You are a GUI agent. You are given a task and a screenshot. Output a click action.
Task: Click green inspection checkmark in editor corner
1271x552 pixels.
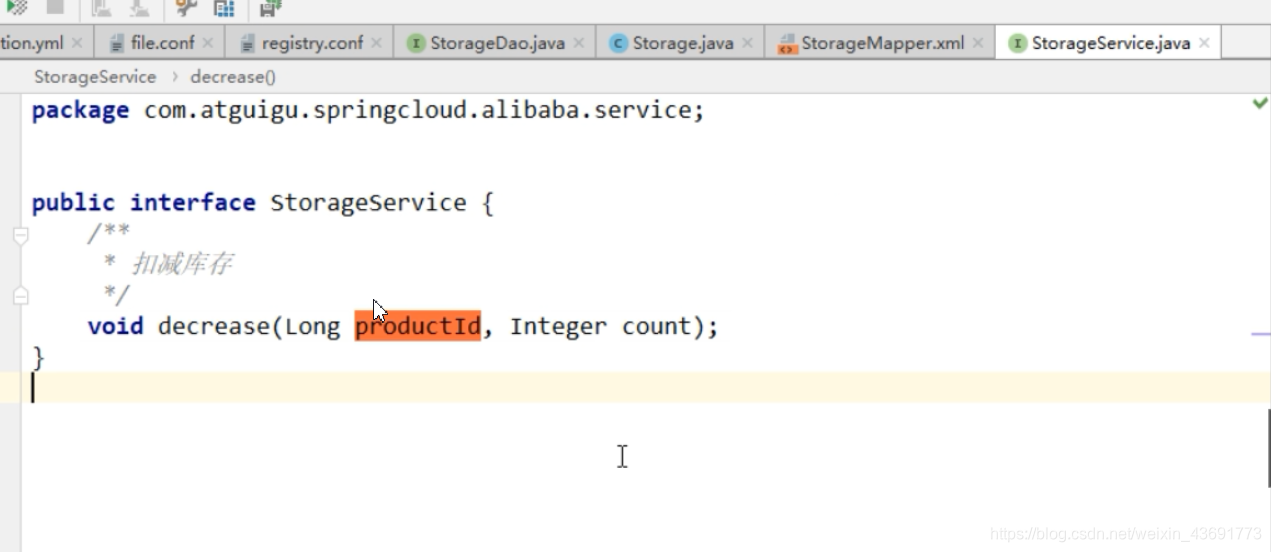1260,102
